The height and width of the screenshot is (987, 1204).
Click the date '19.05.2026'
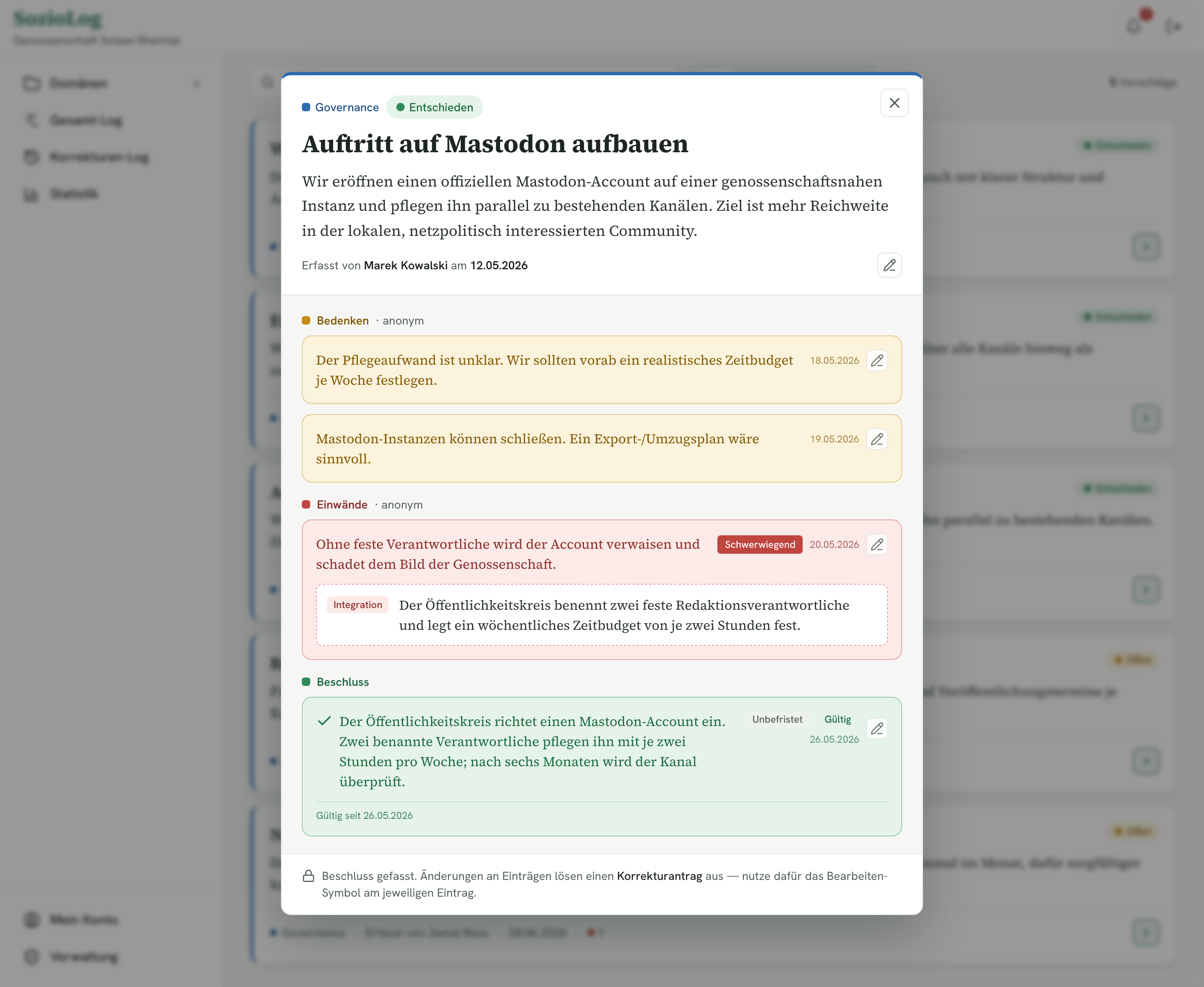(834, 439)
